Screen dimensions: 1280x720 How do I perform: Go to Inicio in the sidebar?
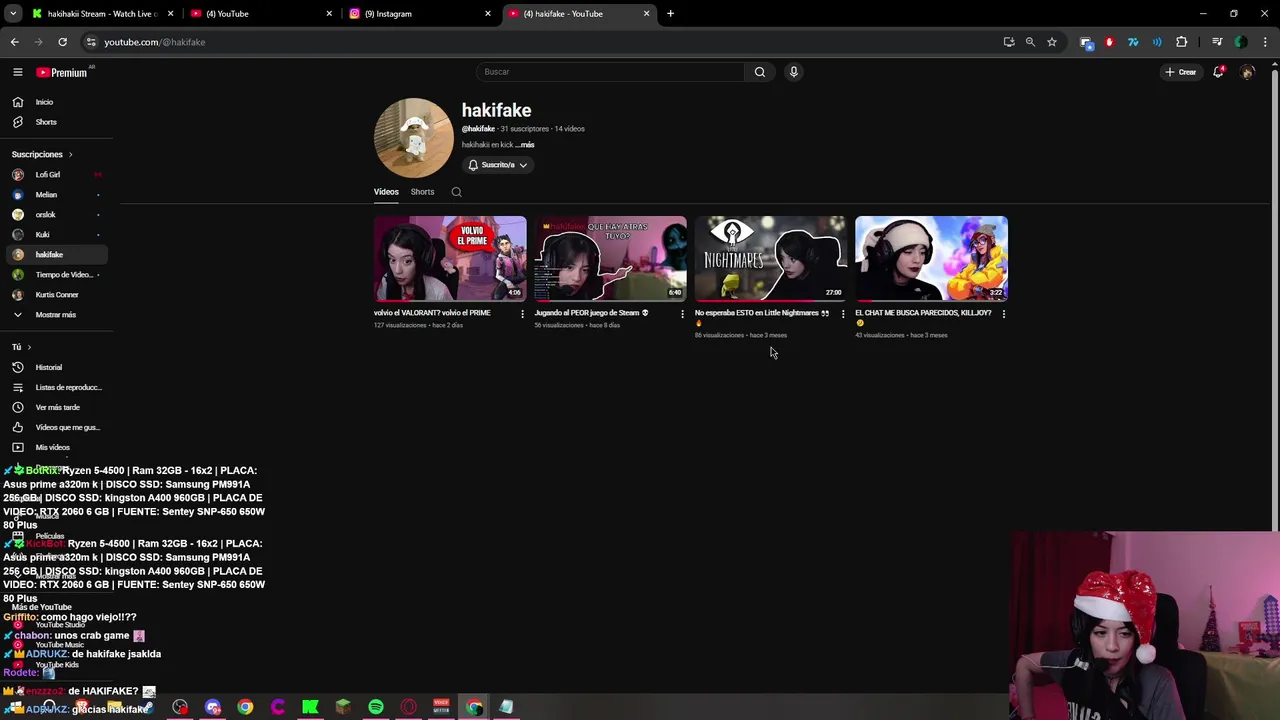coord(56,102)
